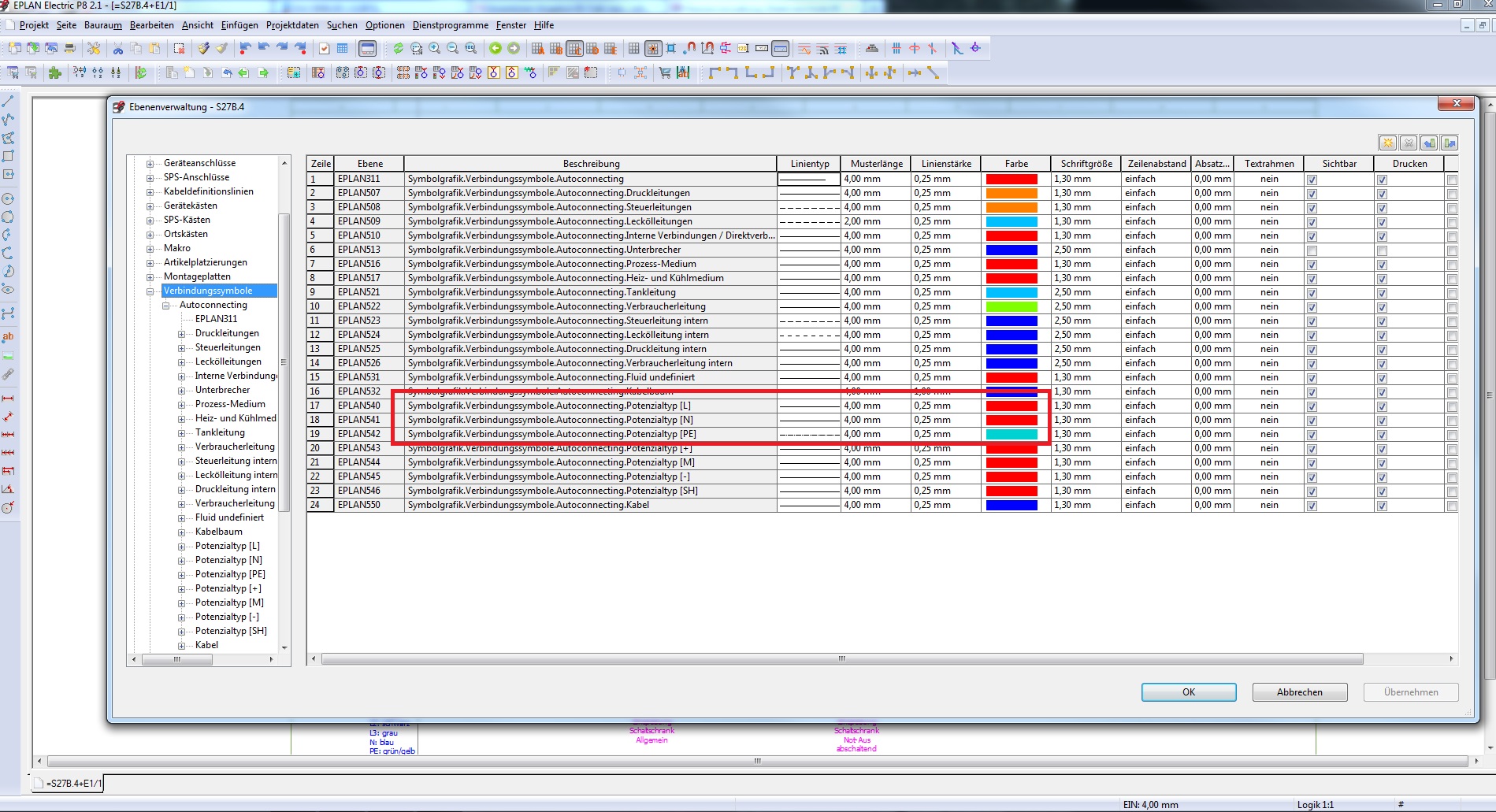The width and height of the screenshot is (1496, 812).
Task: Open the =S27B.4+E1/1 page tab
Action: (69, 784)
